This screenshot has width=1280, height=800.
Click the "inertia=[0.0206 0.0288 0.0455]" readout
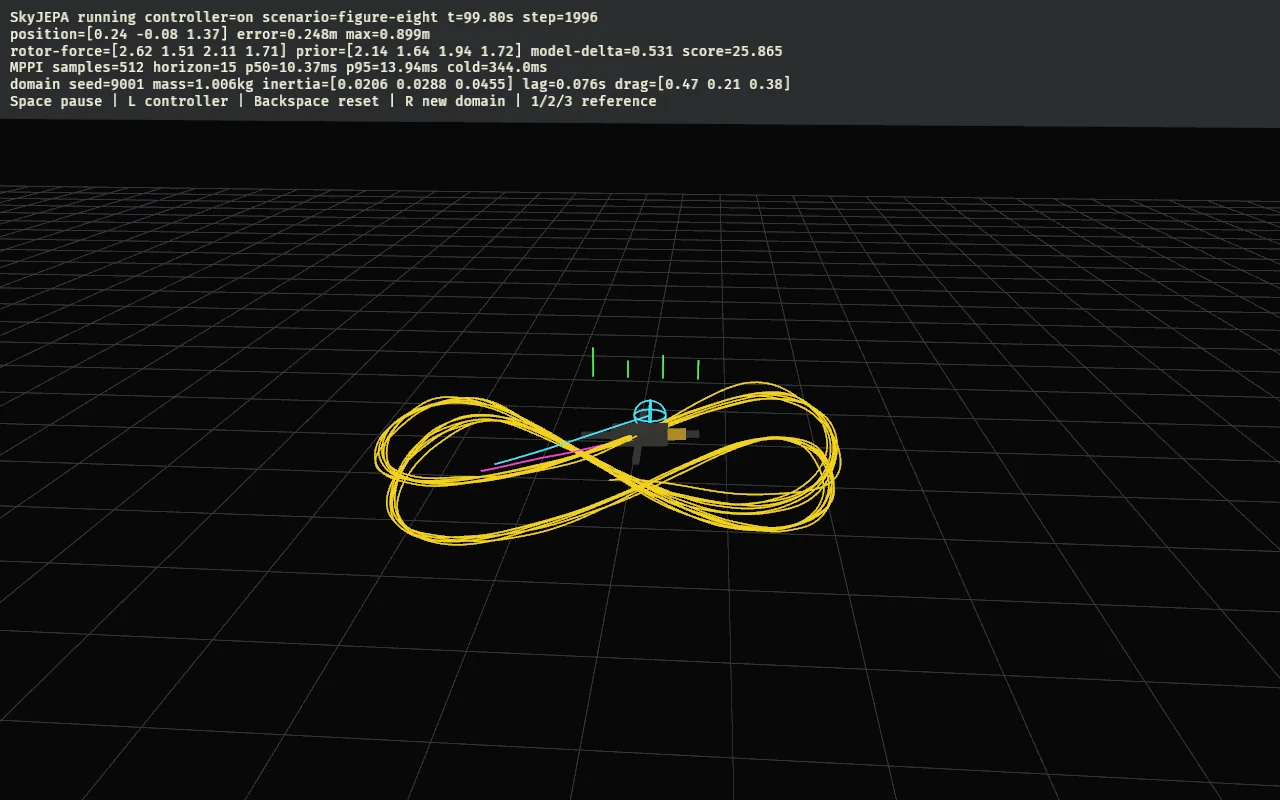(x=388, y=84)
